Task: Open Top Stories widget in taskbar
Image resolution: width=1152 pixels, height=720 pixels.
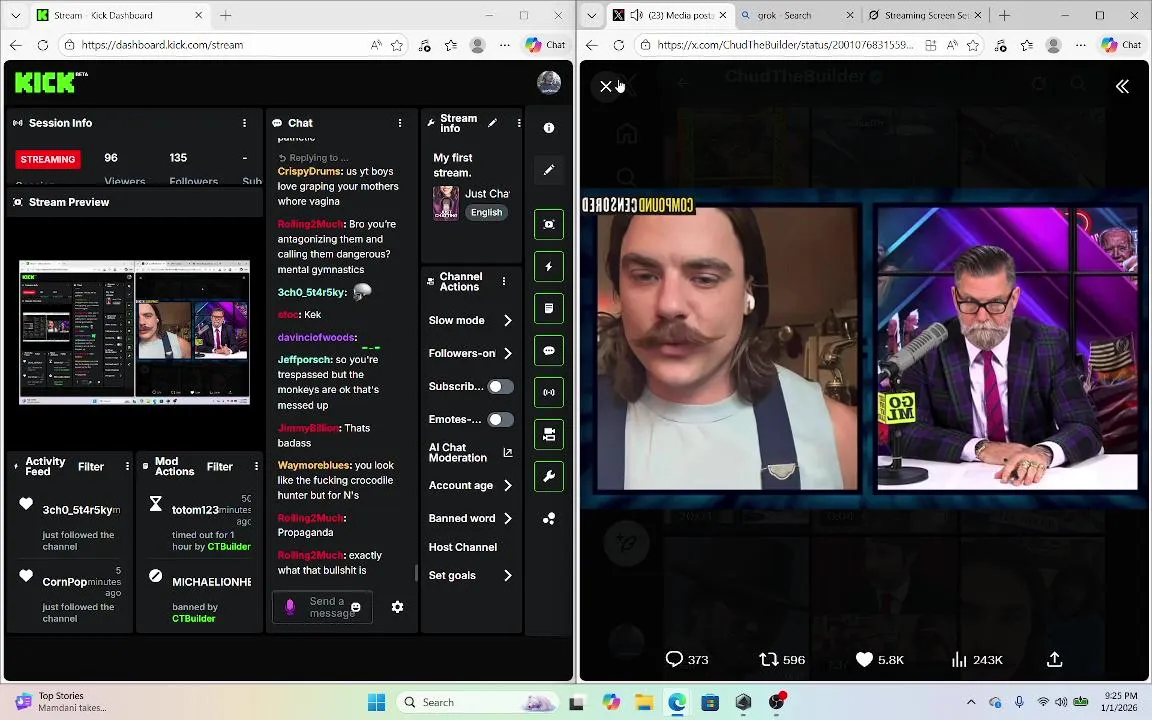Action: [62, 702]
